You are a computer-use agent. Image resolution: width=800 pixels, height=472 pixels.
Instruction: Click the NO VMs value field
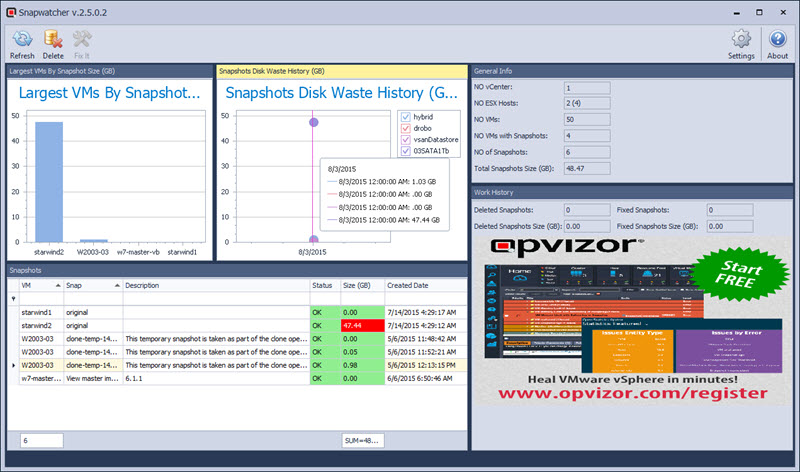(x=587, y=119)
